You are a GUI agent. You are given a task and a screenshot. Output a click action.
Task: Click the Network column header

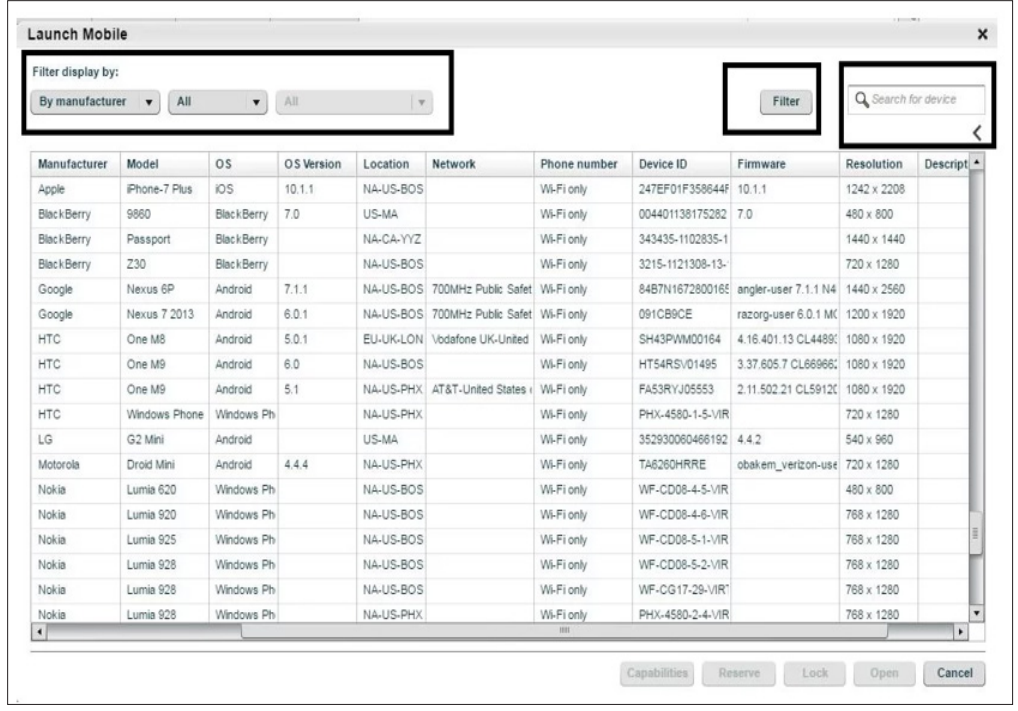coord(480,164)
